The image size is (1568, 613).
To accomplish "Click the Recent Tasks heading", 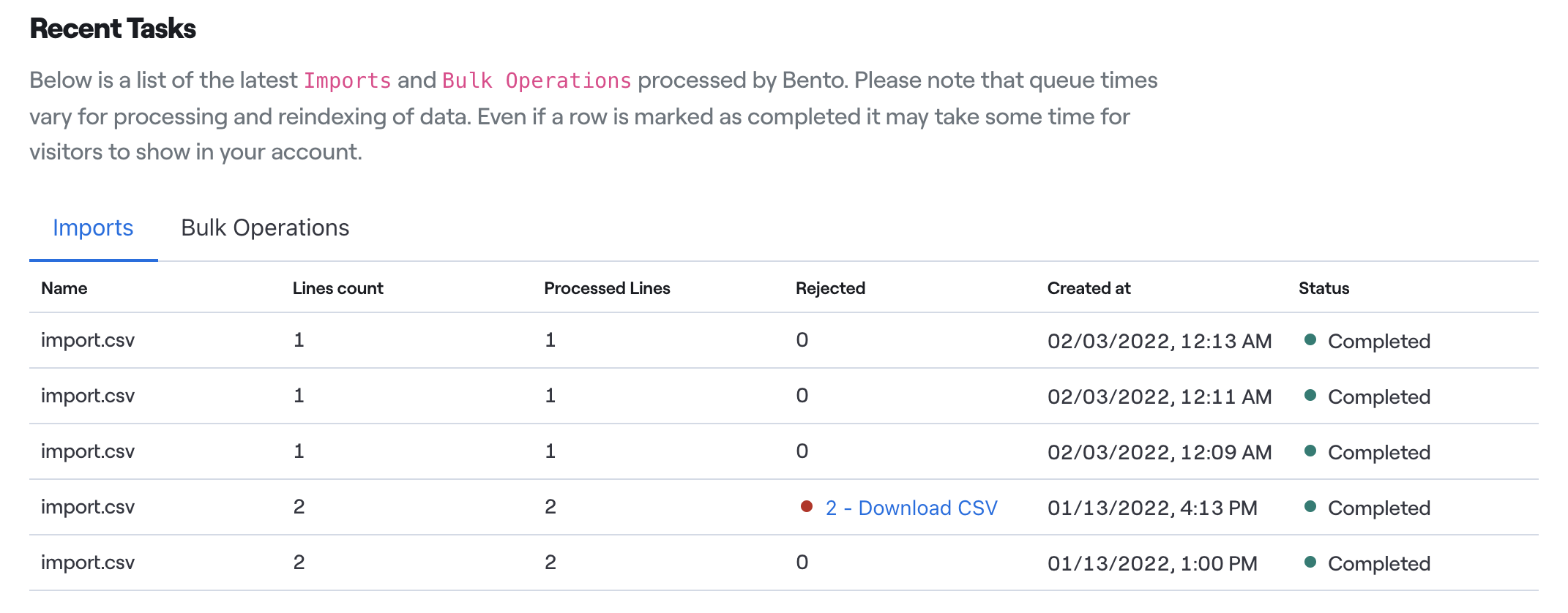I will (x=113, y=29).
